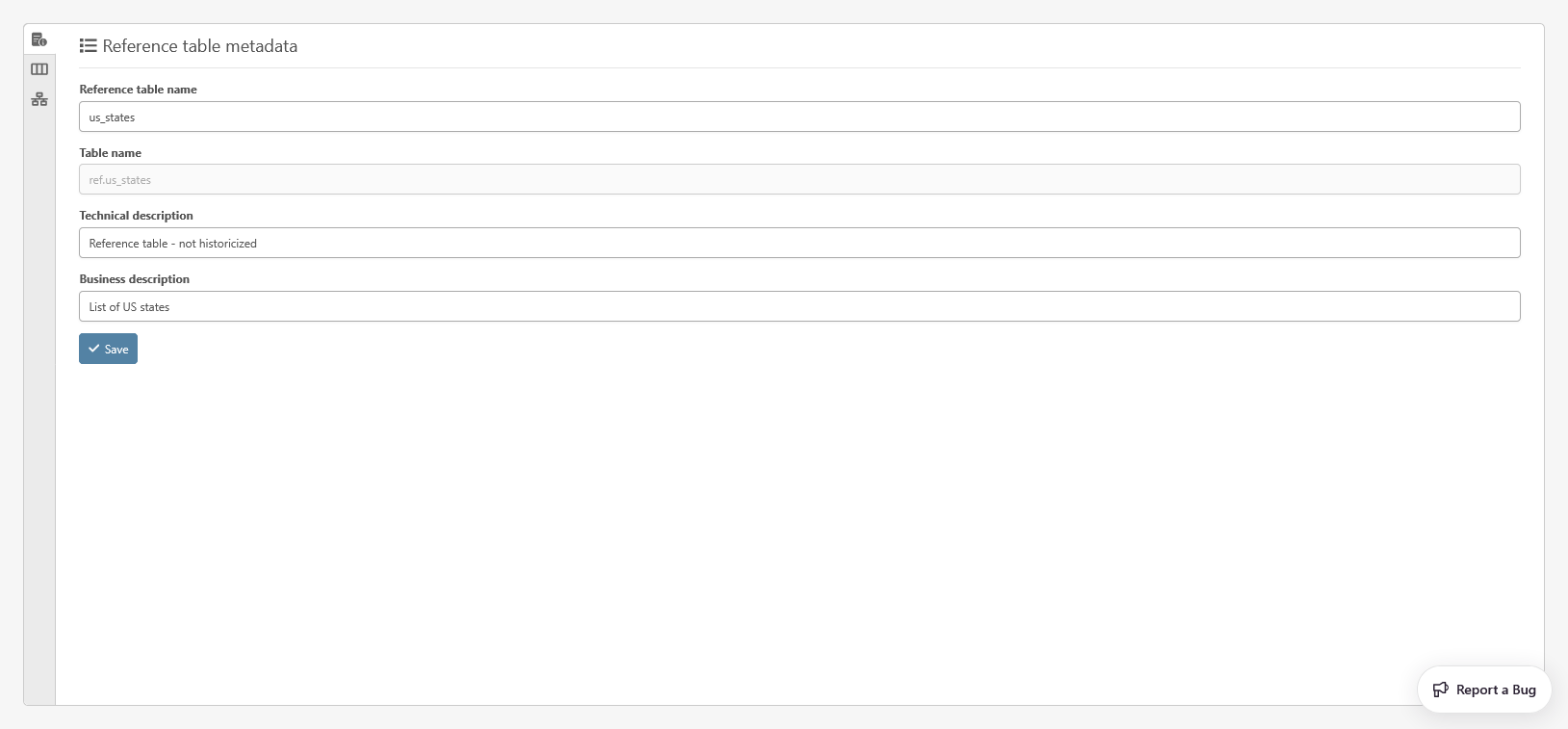Click into the Business description field
This screenshot has width=1568, height=729.
pyautogui.click(x=799, y=306)
